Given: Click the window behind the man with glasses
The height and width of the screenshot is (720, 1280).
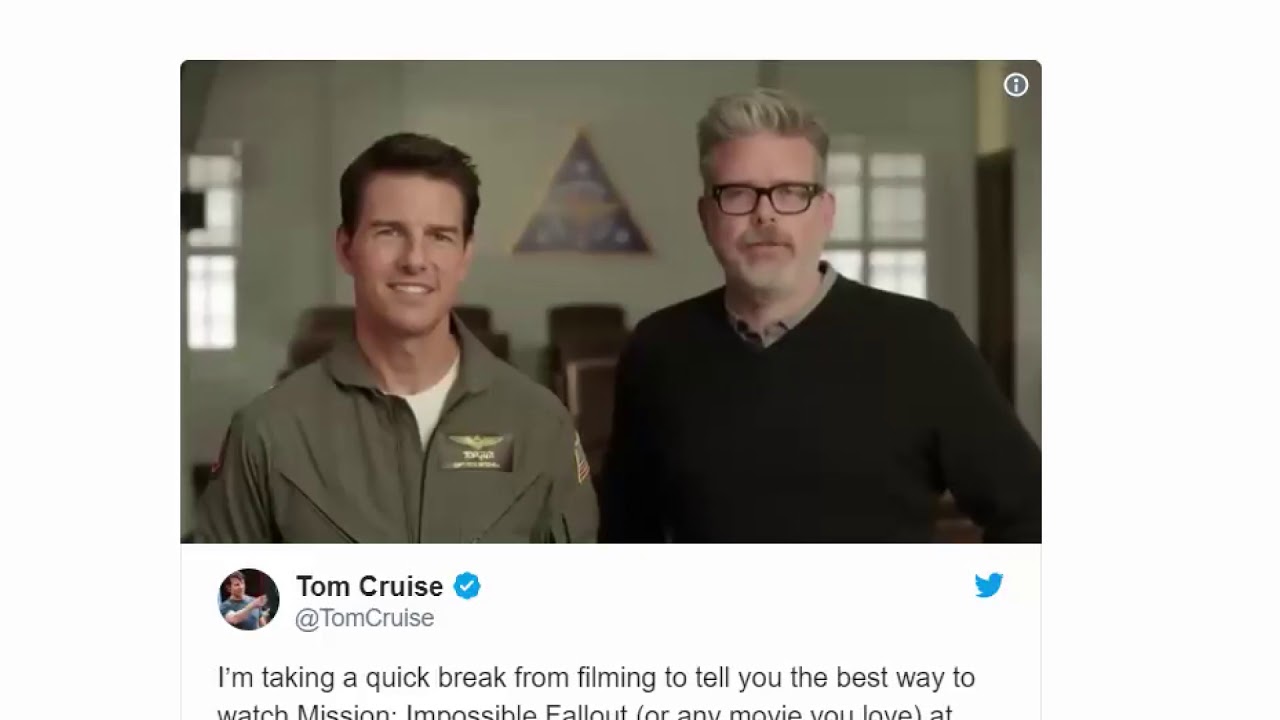Looking at the screenshot, I should tap(876, 222).
